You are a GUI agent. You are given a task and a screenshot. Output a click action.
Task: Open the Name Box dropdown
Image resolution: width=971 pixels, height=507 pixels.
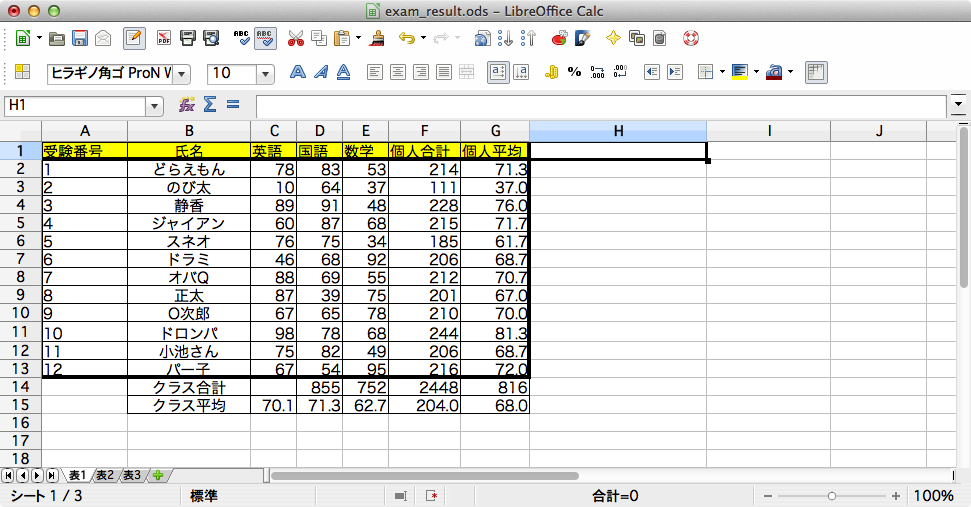154,105
